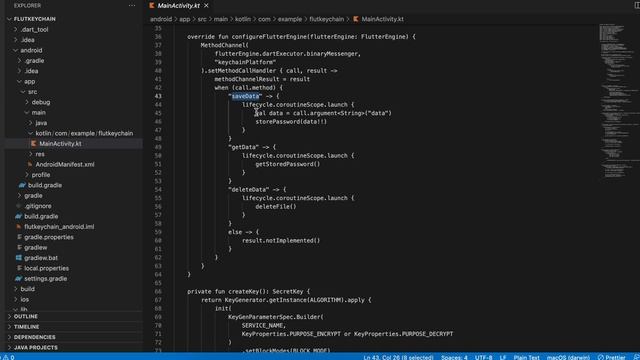The width and height of the screenshot is (640, 360).
Task: Click macOS (darwin) status item
Action: [x=568, y=357]
